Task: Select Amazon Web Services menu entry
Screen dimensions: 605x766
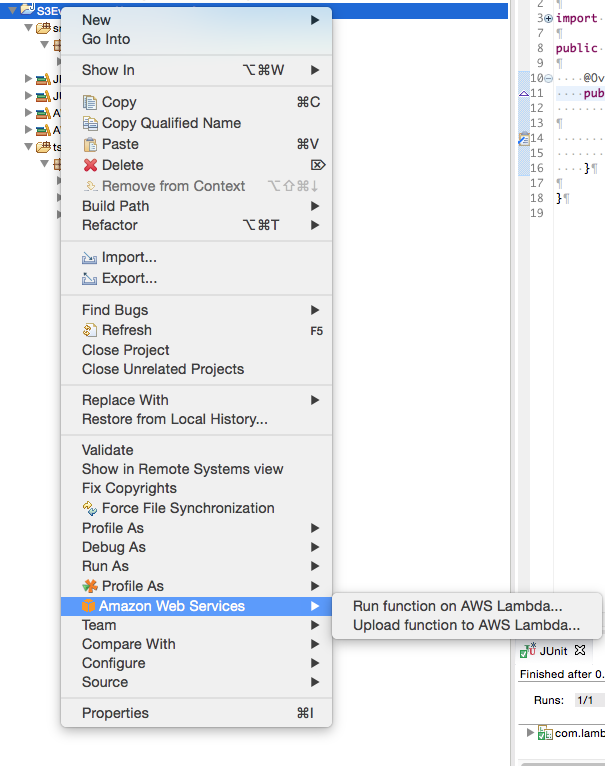Action: point(196,606)
